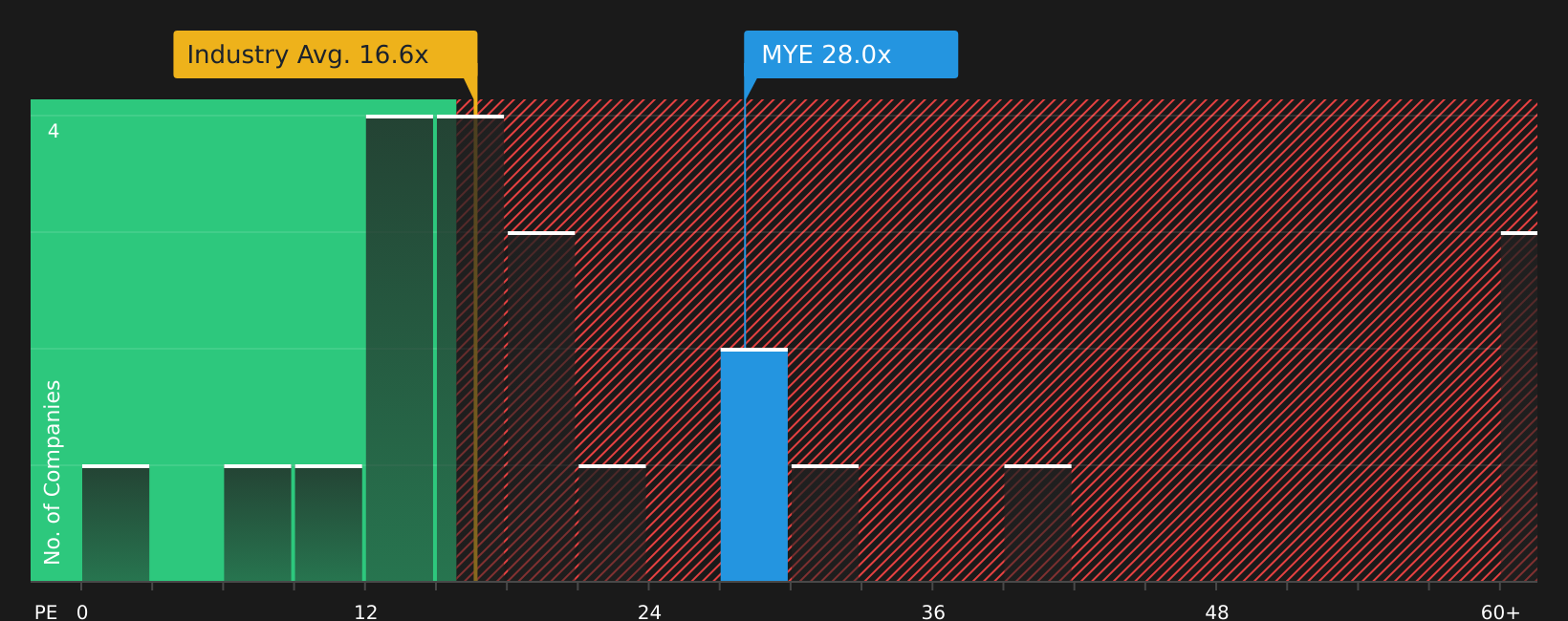Viewport: 1568px width, 621px height.
Task: Select the three-company bar at PE 18 to 21
Action: click(541, 406)
